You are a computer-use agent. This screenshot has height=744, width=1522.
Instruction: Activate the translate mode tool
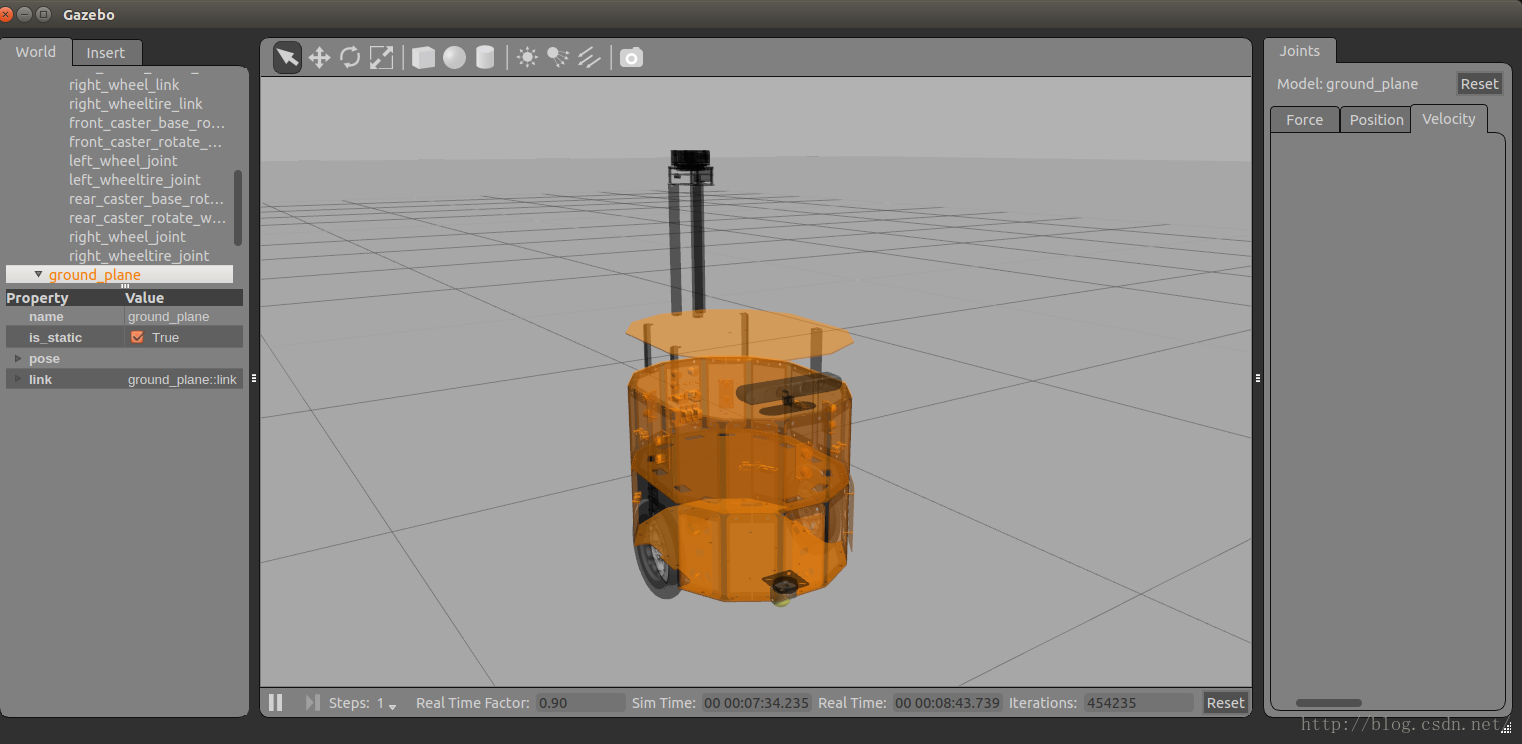click(319, 58)
